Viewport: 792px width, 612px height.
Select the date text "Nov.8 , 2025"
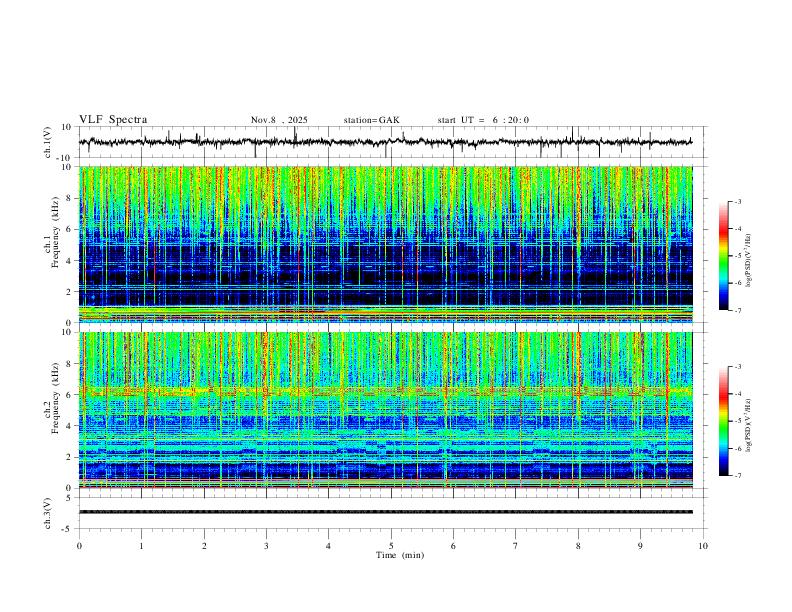(279, 120)
